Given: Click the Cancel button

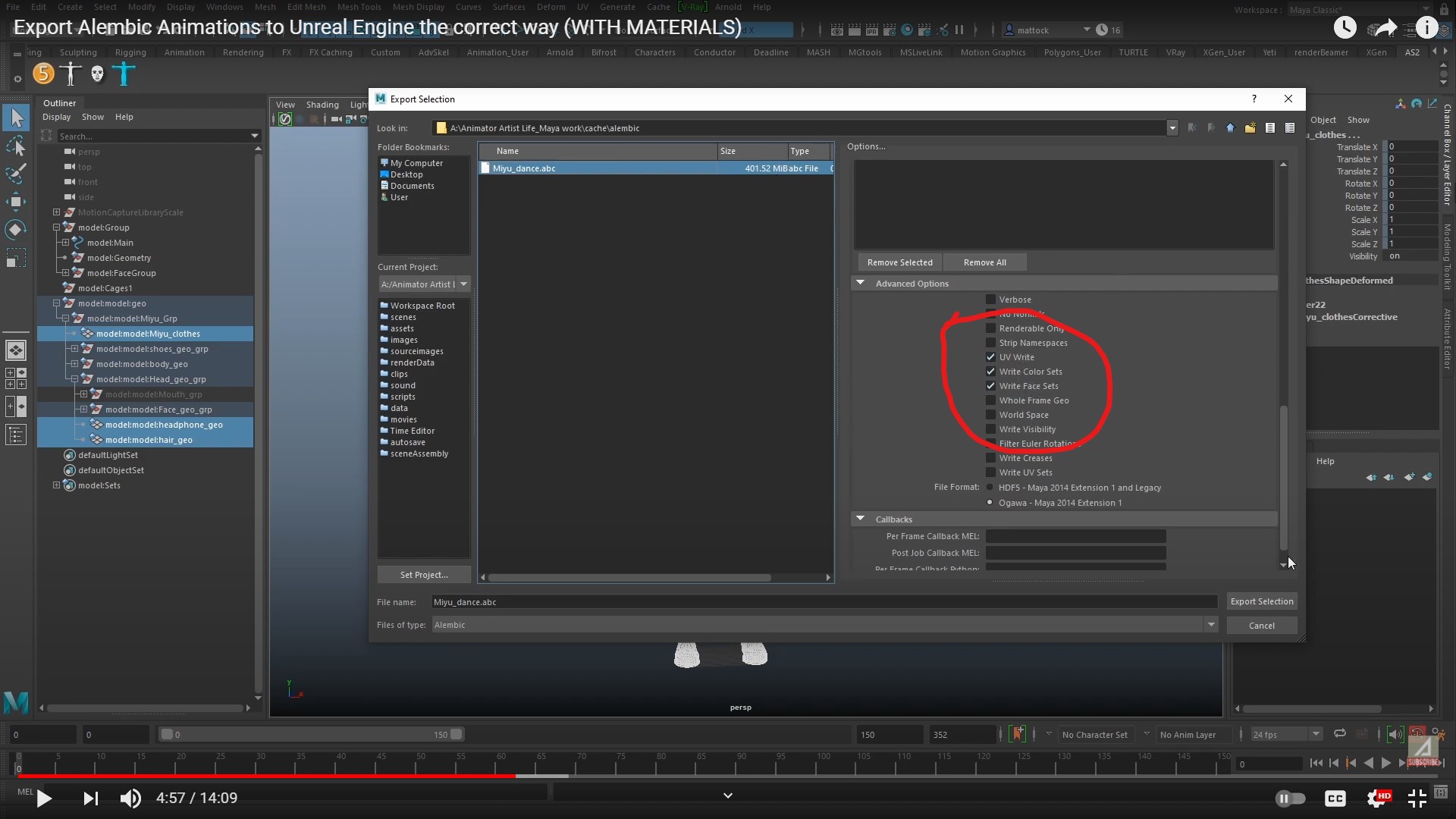Looking at the screenshot, I should pos(1261,624).
